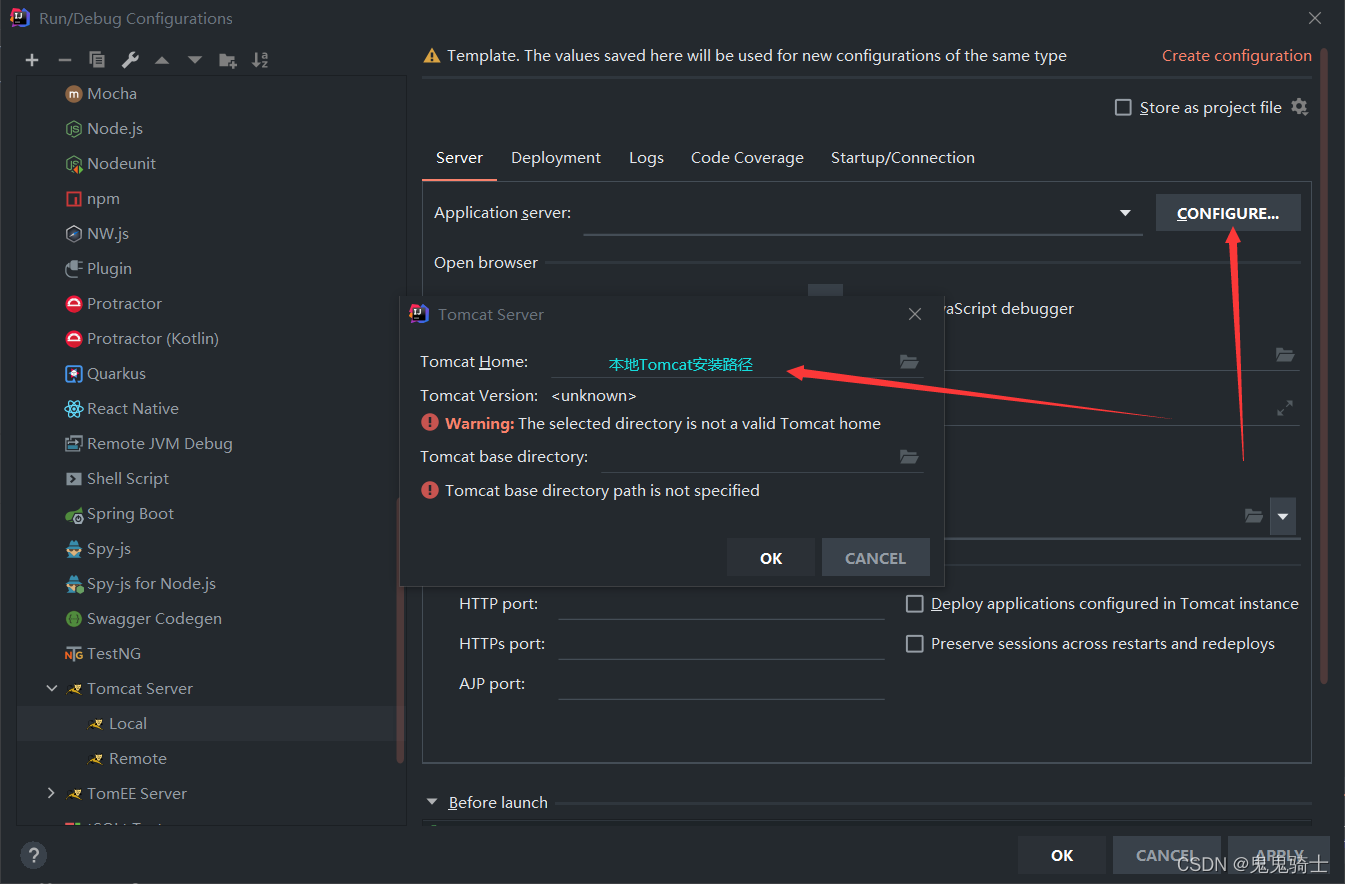The image size is (1345, 884).
Task: Add new configuration with plus icon
Action: [x=32, y=60]
